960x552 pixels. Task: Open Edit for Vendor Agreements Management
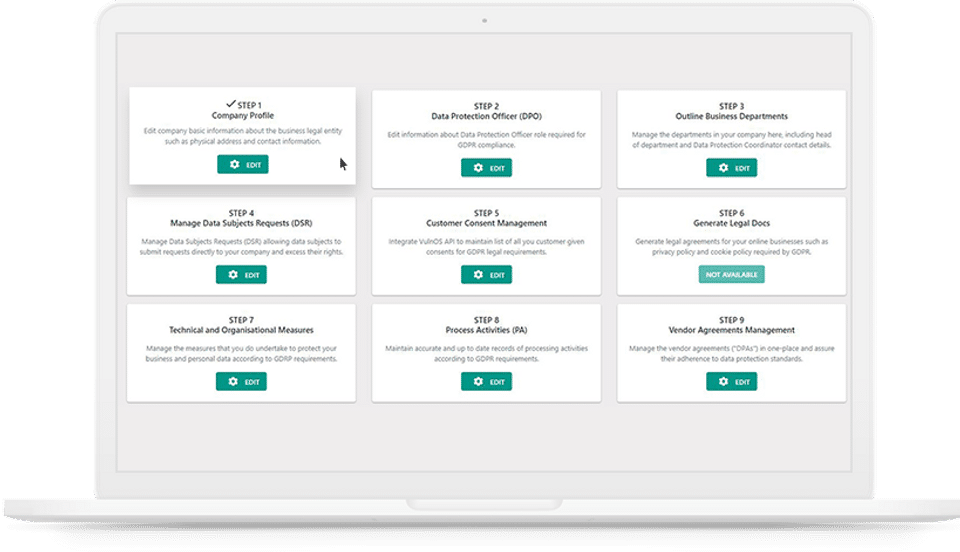[731, 381]
